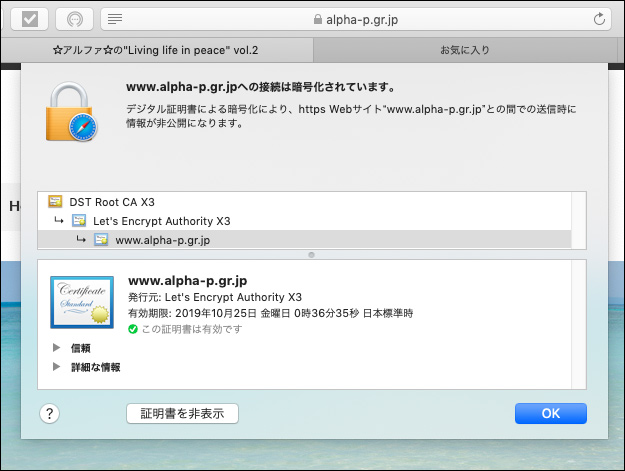The height and width of the screenshot is (471, 625).
Task: Click the bold www.alpha-p.gr.jp certificate title
Action: pyautogui.click(x=187, y=281)
